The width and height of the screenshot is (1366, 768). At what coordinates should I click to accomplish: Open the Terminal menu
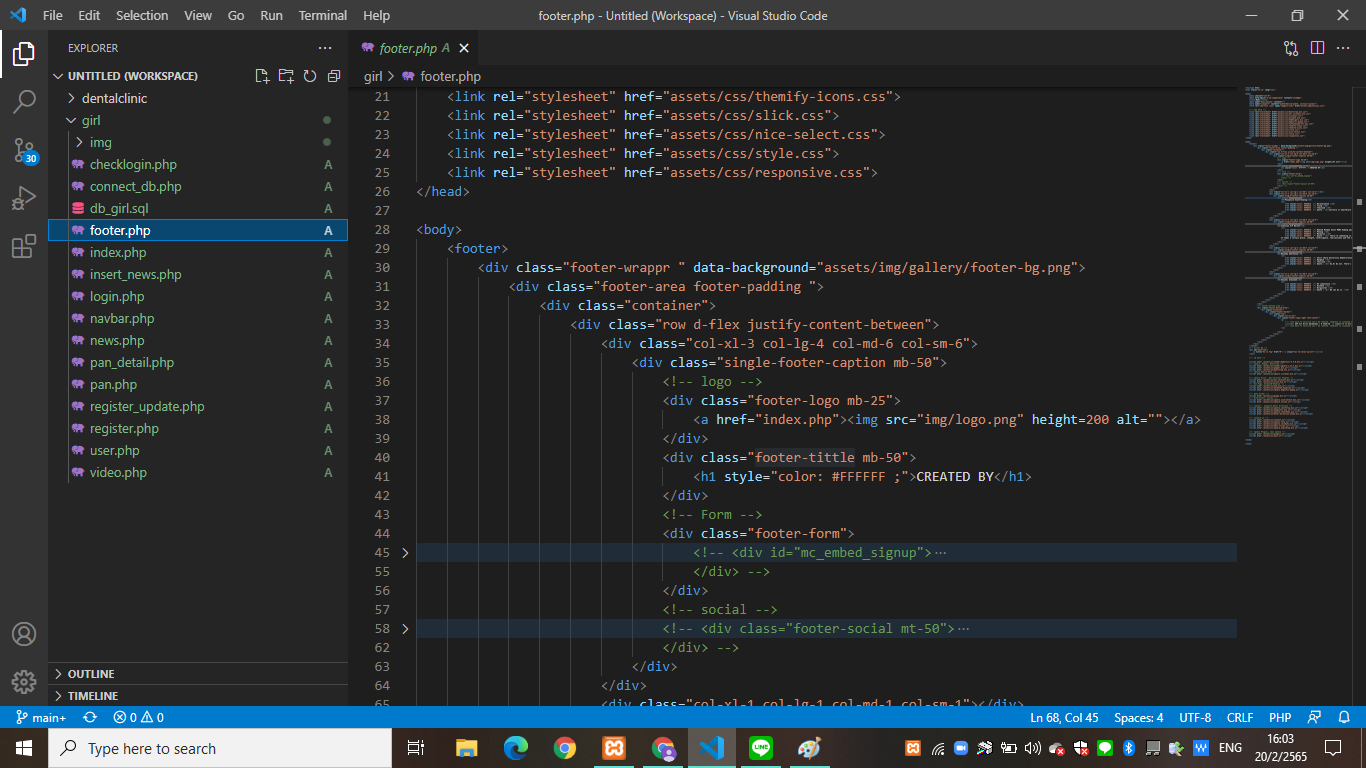[323, 15]
